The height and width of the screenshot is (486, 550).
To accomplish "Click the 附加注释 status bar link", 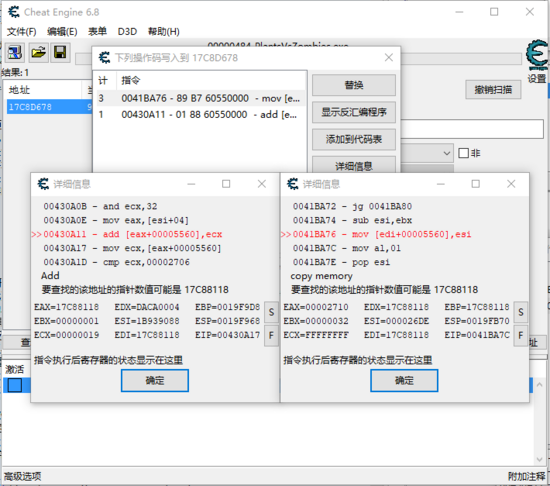I will tap(526, 477).
